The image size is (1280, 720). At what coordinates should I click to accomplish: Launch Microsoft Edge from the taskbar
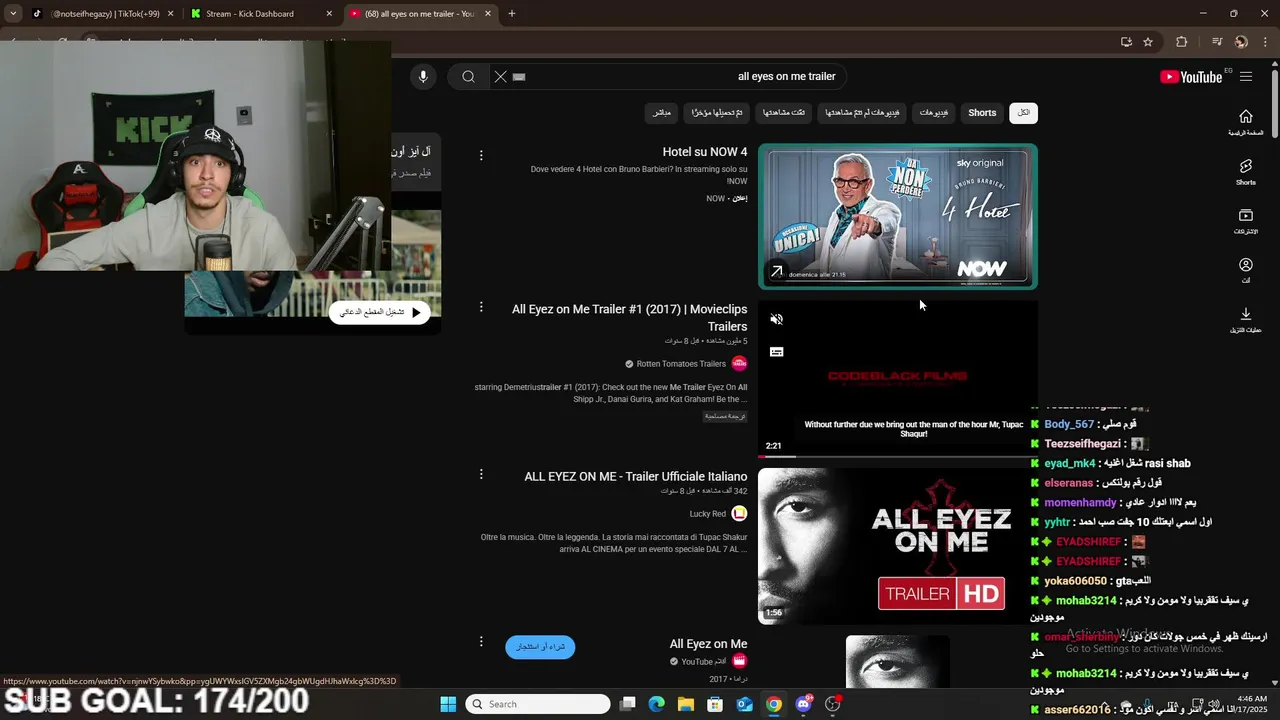pos(657,704)
